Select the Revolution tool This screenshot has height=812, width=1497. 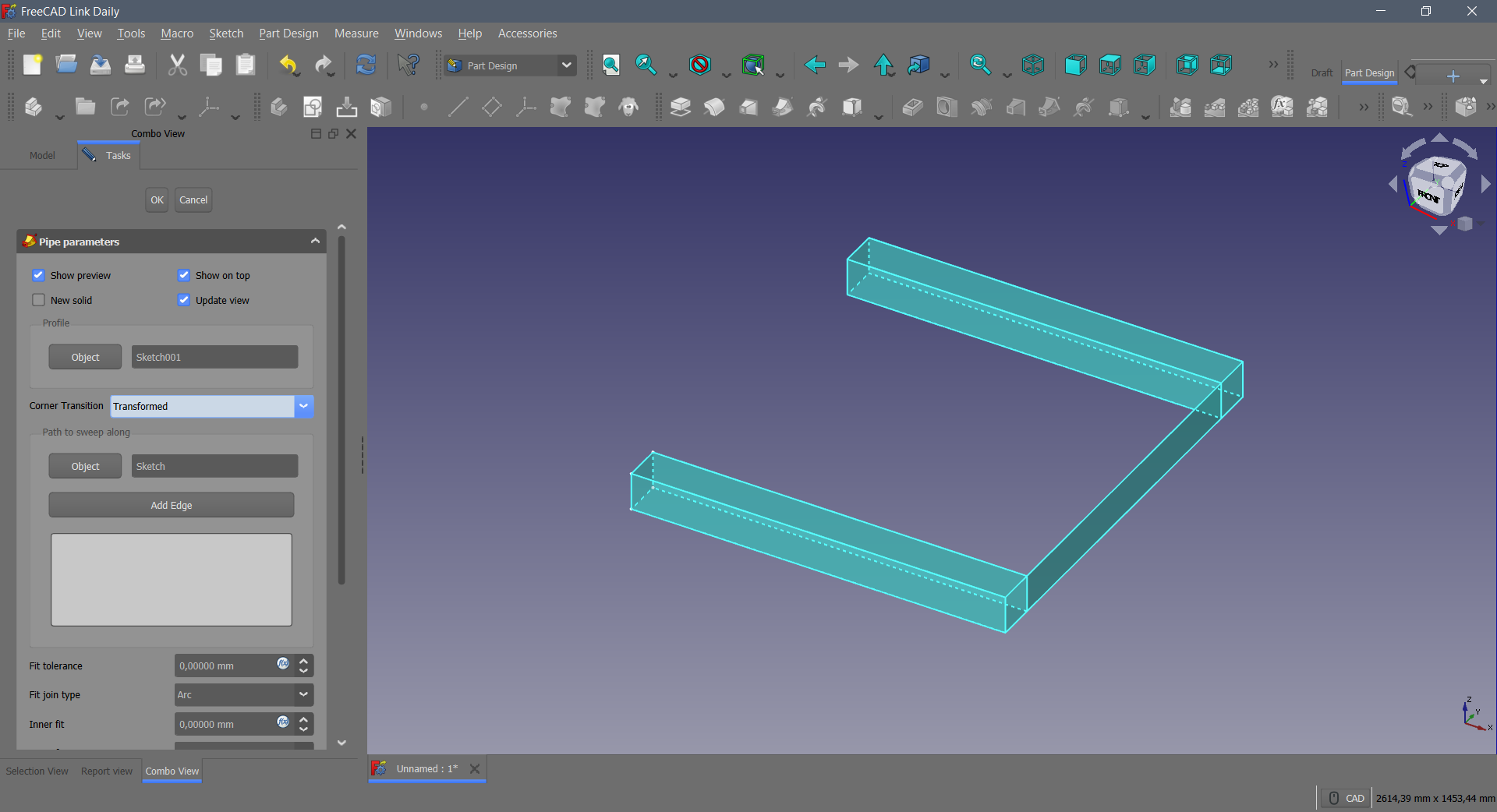[x=715, y=107]
